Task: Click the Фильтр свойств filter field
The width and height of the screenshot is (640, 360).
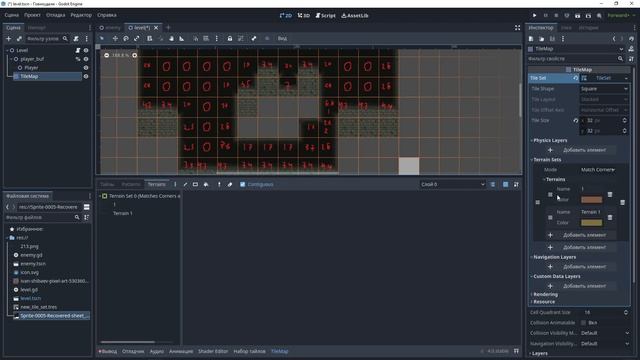Action: (x=576, y=59)
